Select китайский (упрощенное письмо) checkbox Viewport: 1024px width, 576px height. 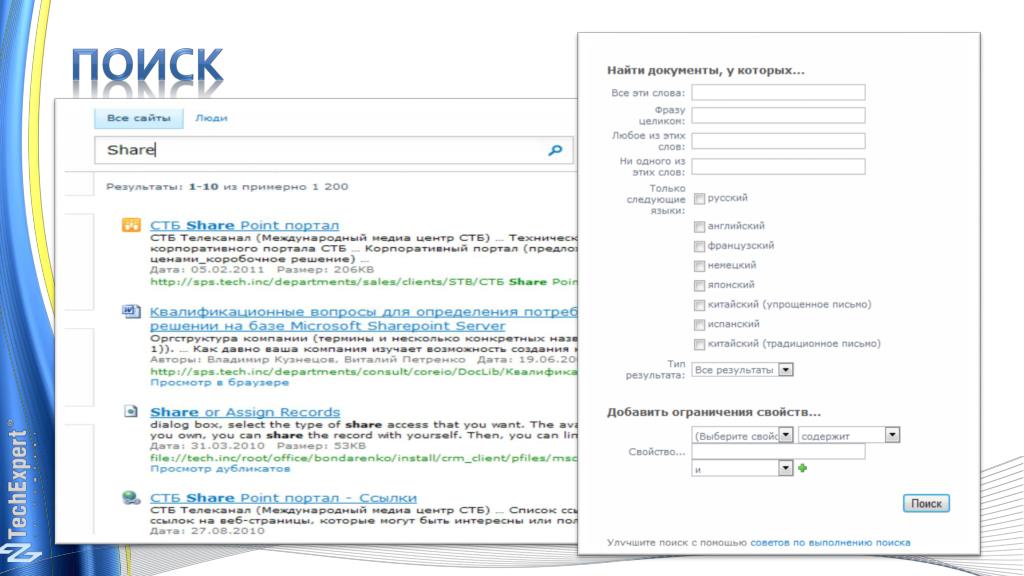pyautogui.click(x=699, y=305)
